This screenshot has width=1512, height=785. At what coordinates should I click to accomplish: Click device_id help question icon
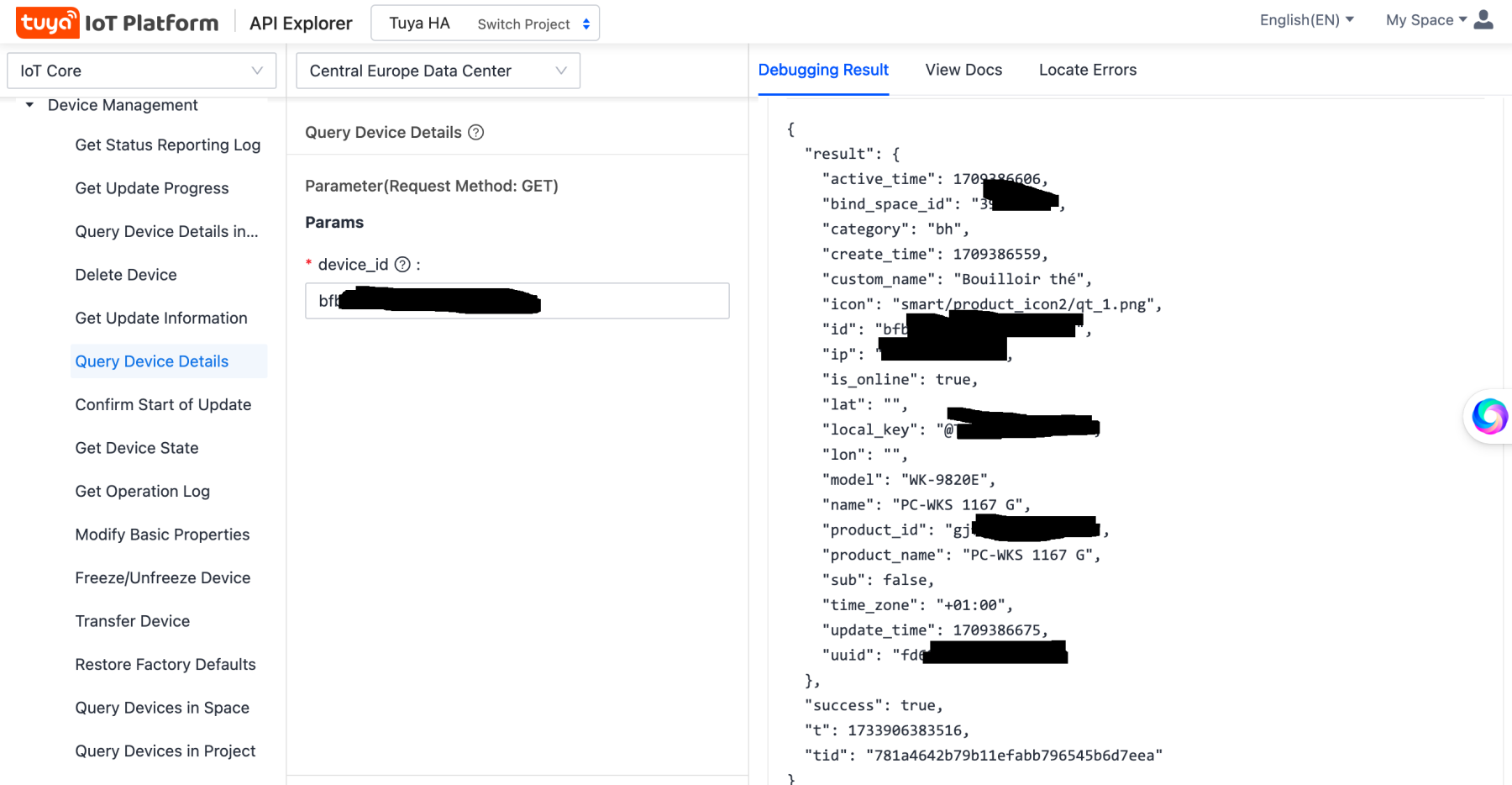[402, 265]
